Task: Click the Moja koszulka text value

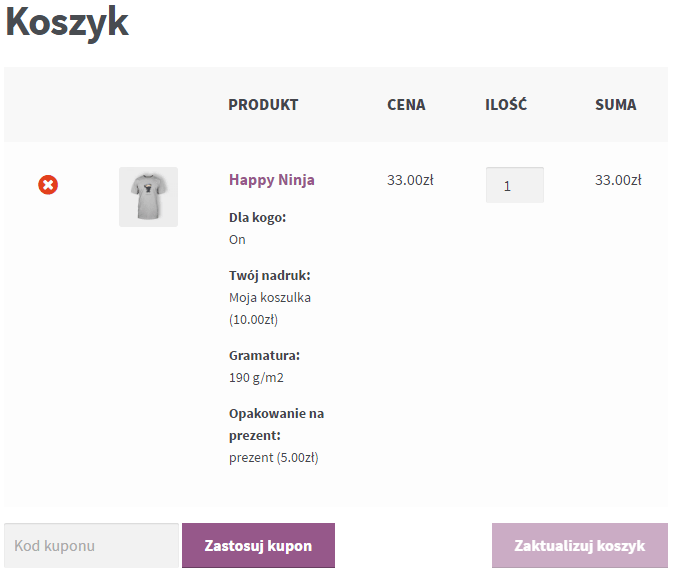Action: [x=270, y=298]
